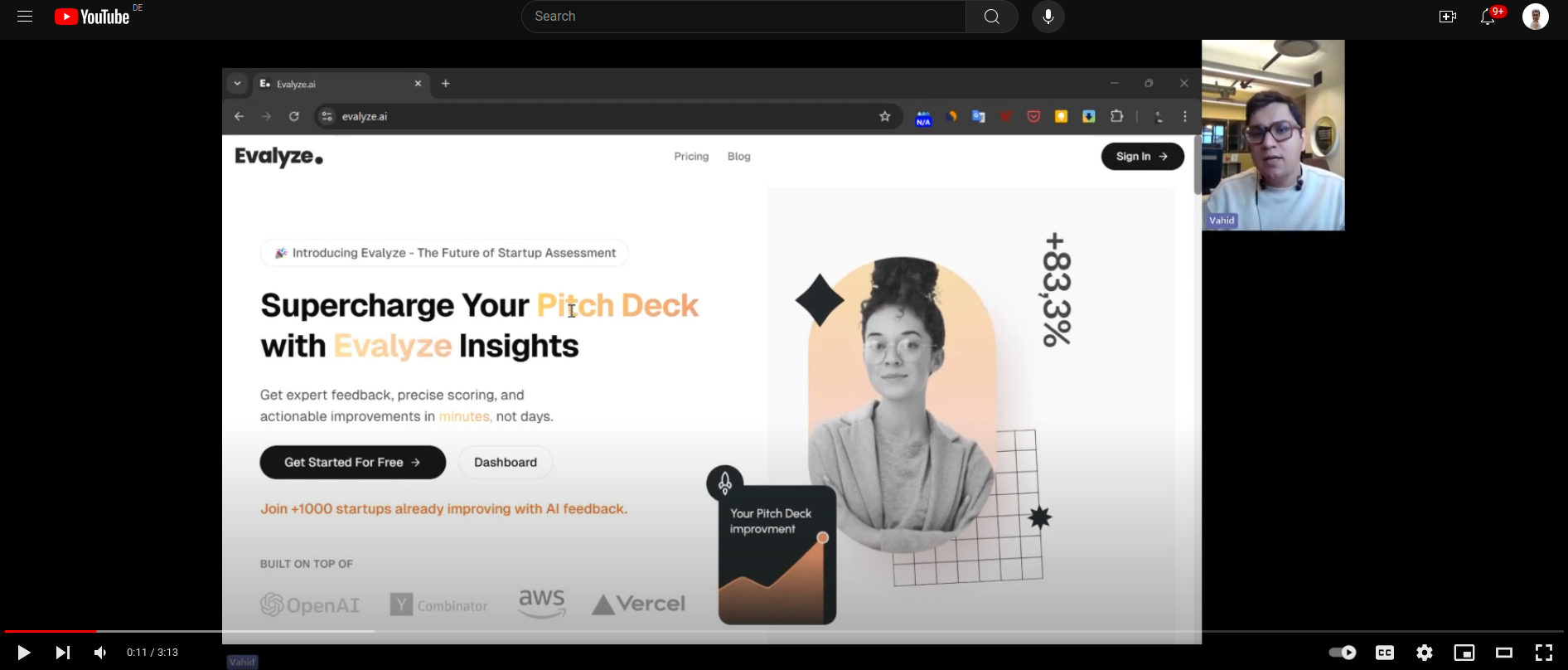The image size is (1568, 670).
Task: Switch to miniplayer mode
Action: pyautogui.click(x=1464, y=653)
